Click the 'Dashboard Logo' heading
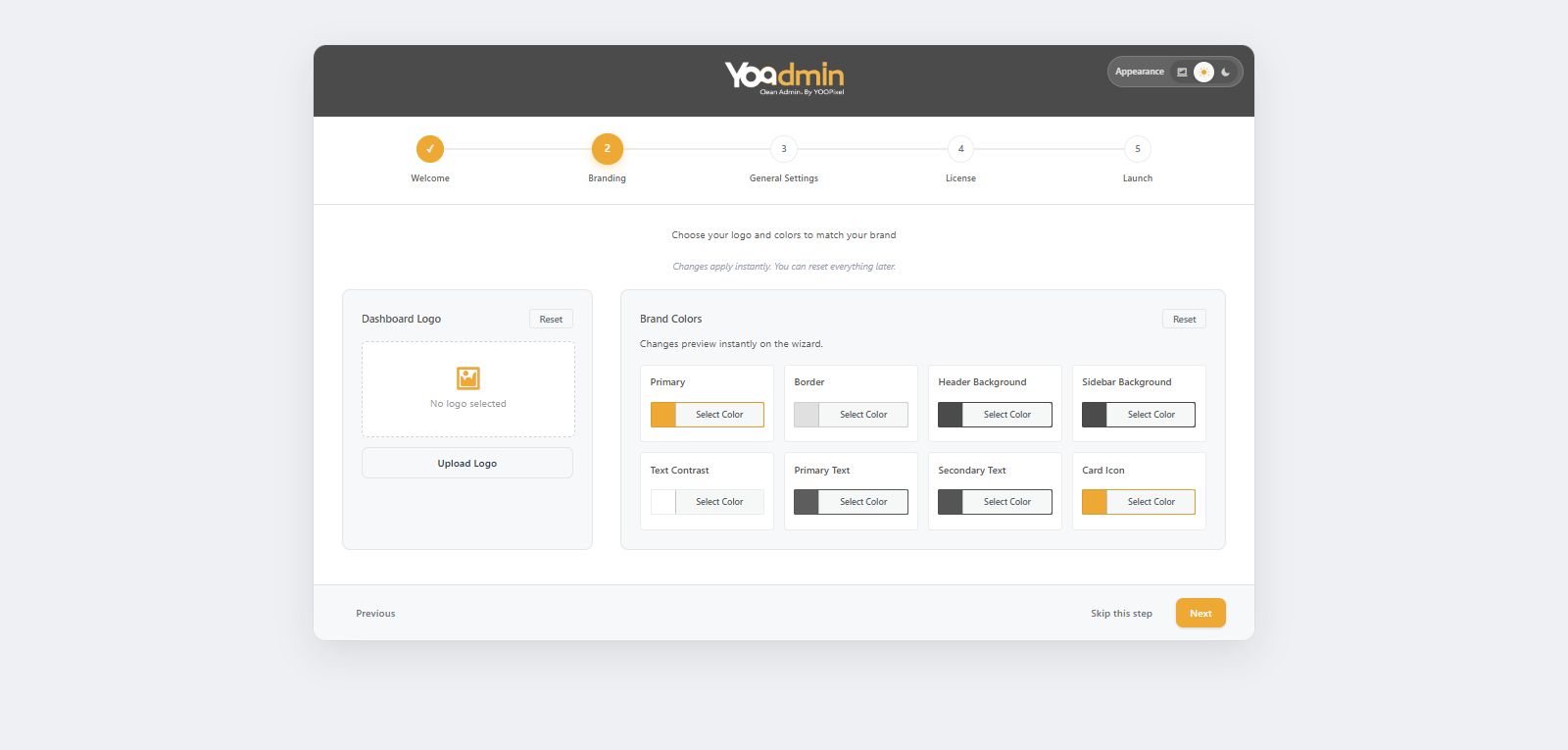The image size is (1568, 750). (x=402, y=319)
